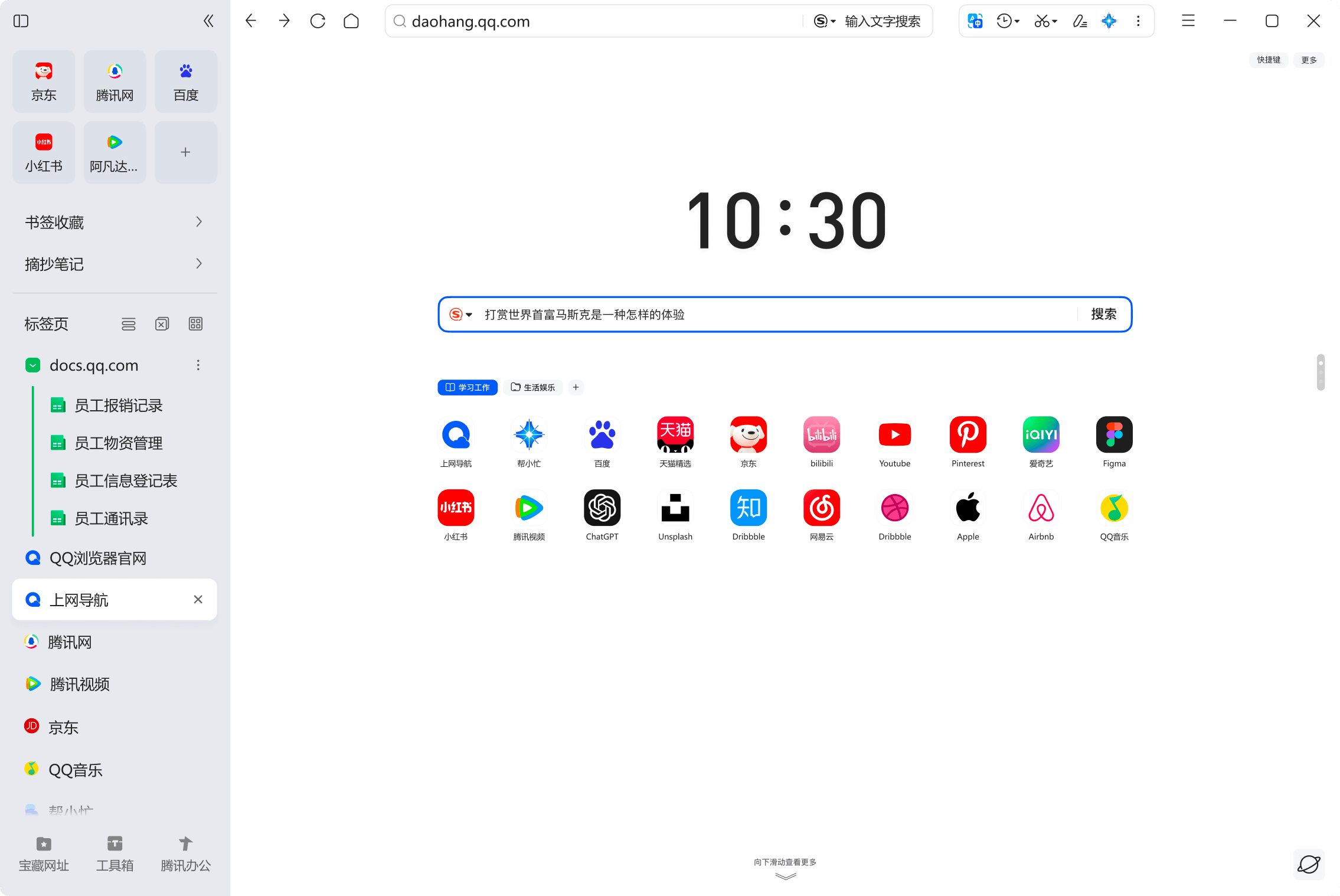Image resolution: width=1340 pixels, height=896 pixels.
Task: Close the 上网导航 tab
Action: coord(198,600)
